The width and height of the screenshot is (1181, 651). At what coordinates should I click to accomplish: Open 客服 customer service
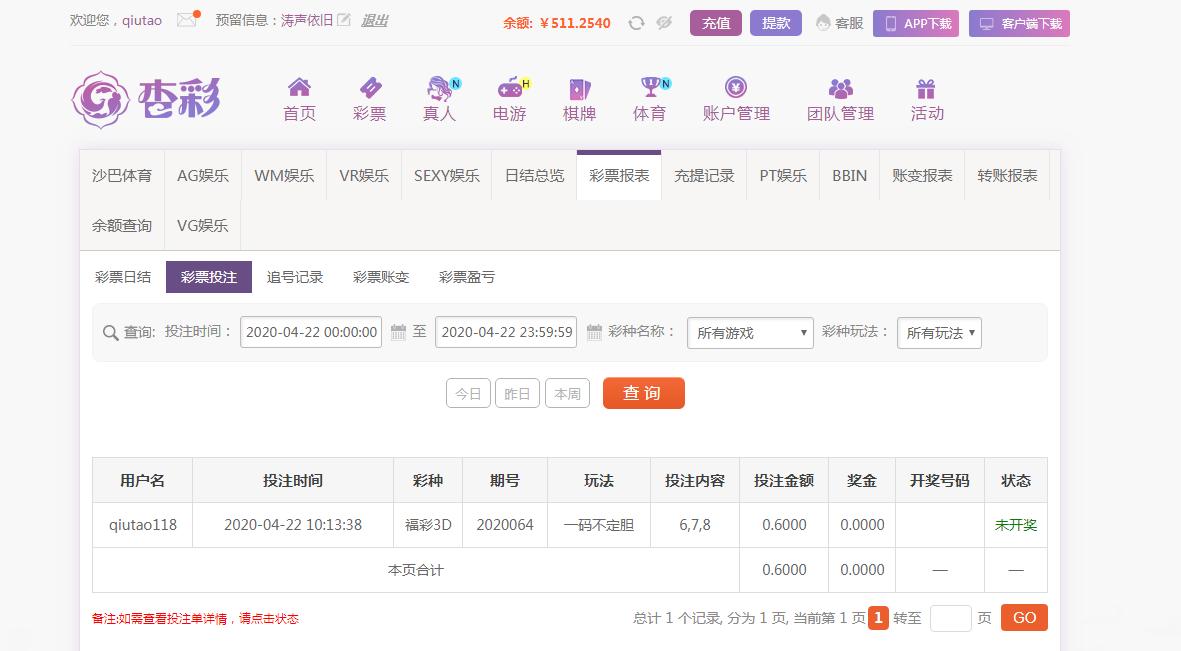click(839, 23)
